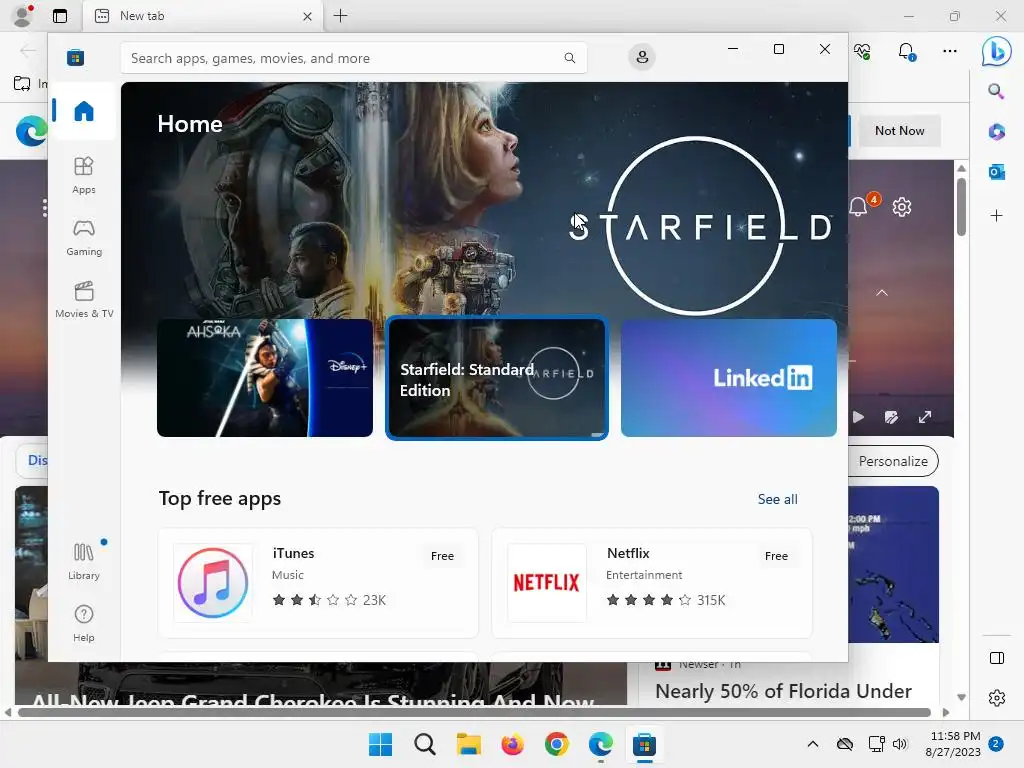Open Help in Microsoft Store sidebar

coord(84,624)
